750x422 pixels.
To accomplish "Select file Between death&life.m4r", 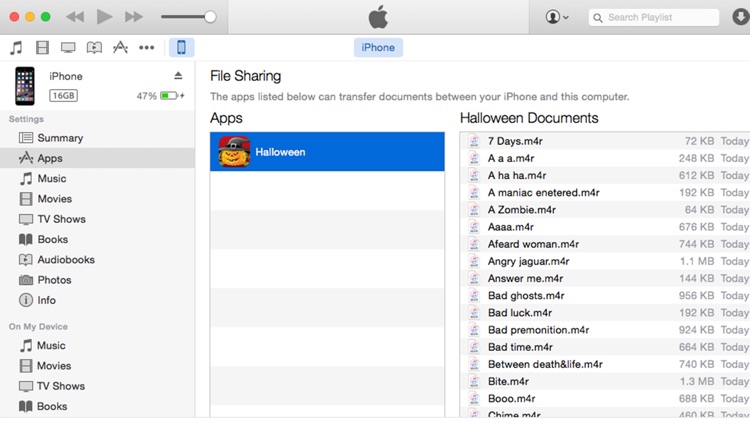I will (605, 365).
